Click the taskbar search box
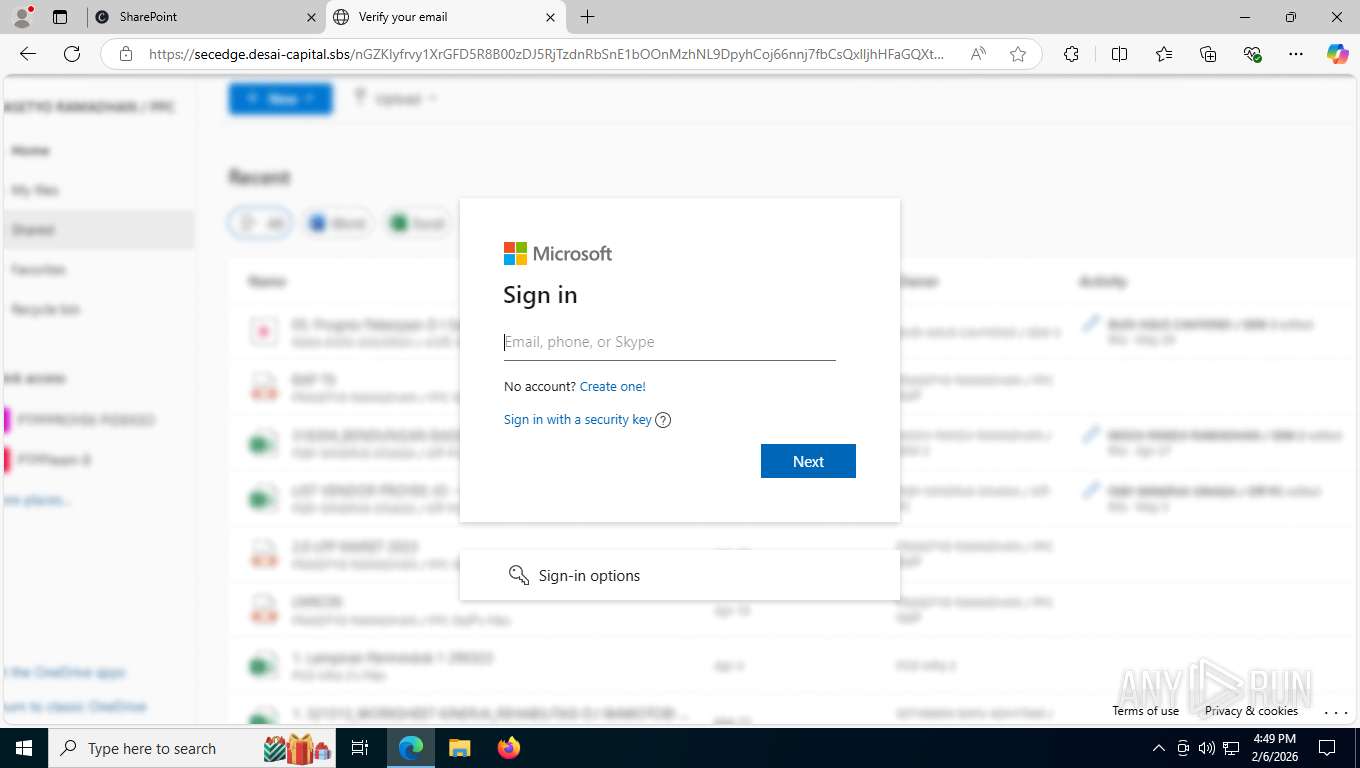Screen dimensions: 1360x768 pos(193,748)
